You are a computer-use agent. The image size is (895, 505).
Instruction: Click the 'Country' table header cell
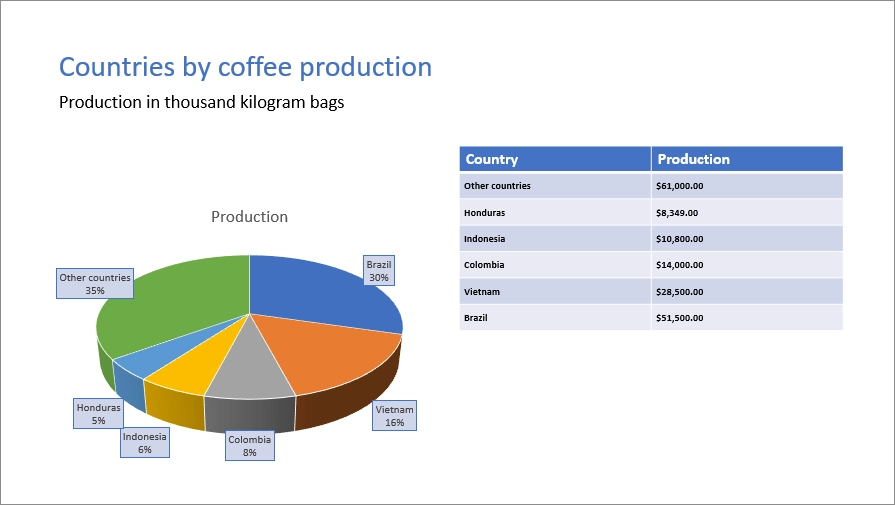(x=555, y=159)
